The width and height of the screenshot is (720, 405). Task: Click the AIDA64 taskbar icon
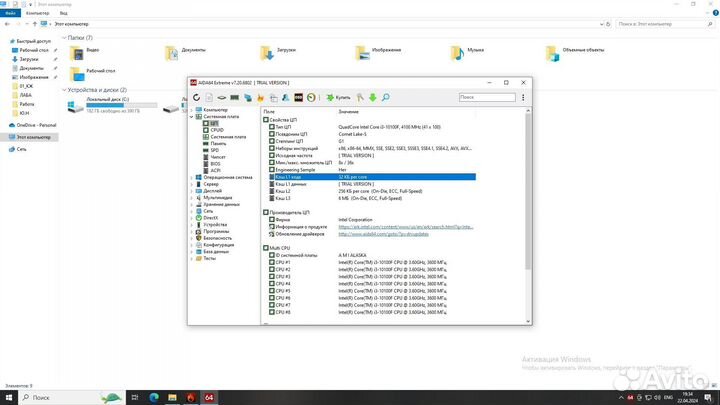pyautogui.click(x=209, y=397)
